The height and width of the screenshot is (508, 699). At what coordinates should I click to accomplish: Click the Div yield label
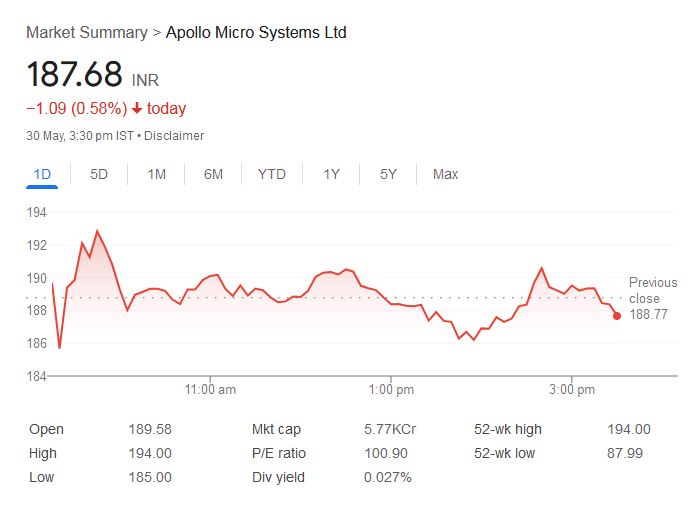click(278, 477)
